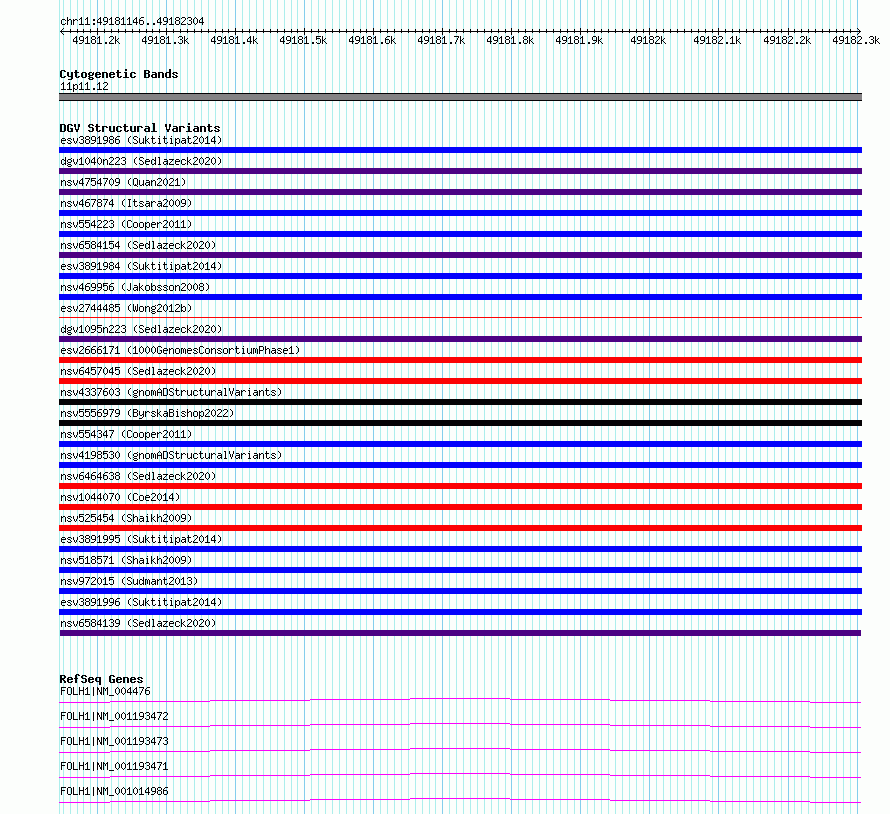Viewport: 890px width, 814px height.
Task: Click ruler tick labeled 49181.6k
Action: click(x=372, y=40)
